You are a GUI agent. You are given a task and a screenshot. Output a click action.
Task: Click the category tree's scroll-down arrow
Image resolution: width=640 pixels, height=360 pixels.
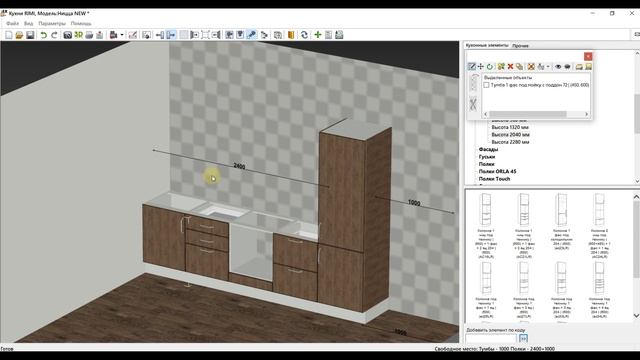pos(636,181)
